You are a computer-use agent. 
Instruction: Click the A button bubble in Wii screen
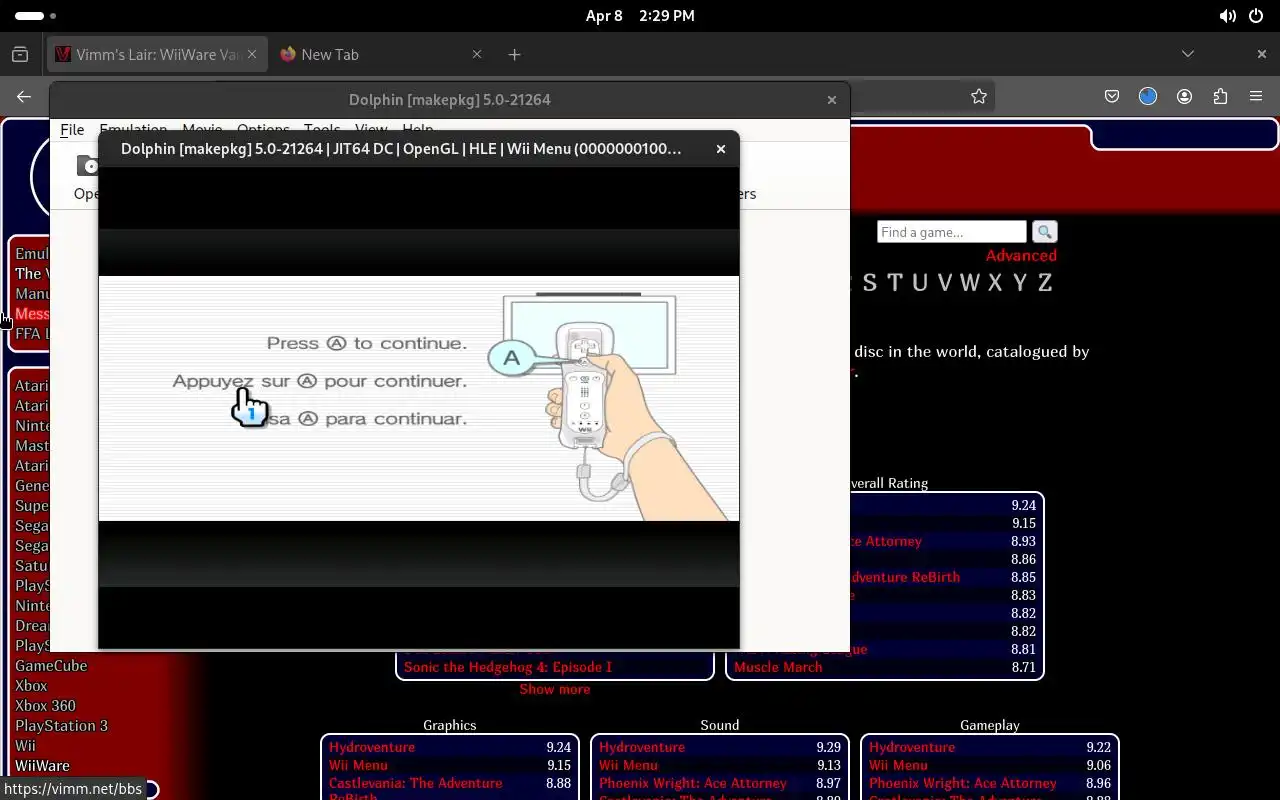coord(512,358)
